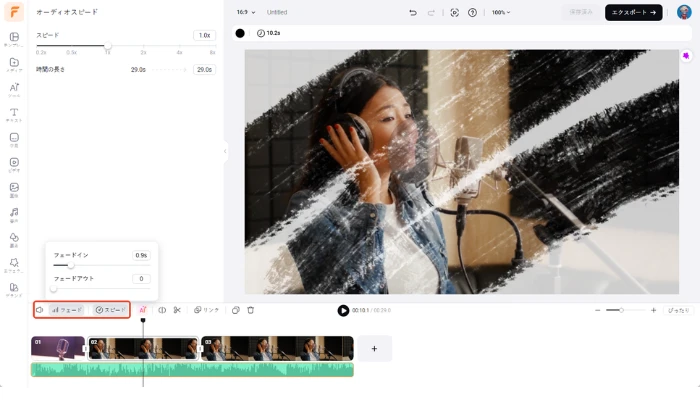700x400 pixels.
Task: Click the エクスポート export button
Action: point(633,13)
